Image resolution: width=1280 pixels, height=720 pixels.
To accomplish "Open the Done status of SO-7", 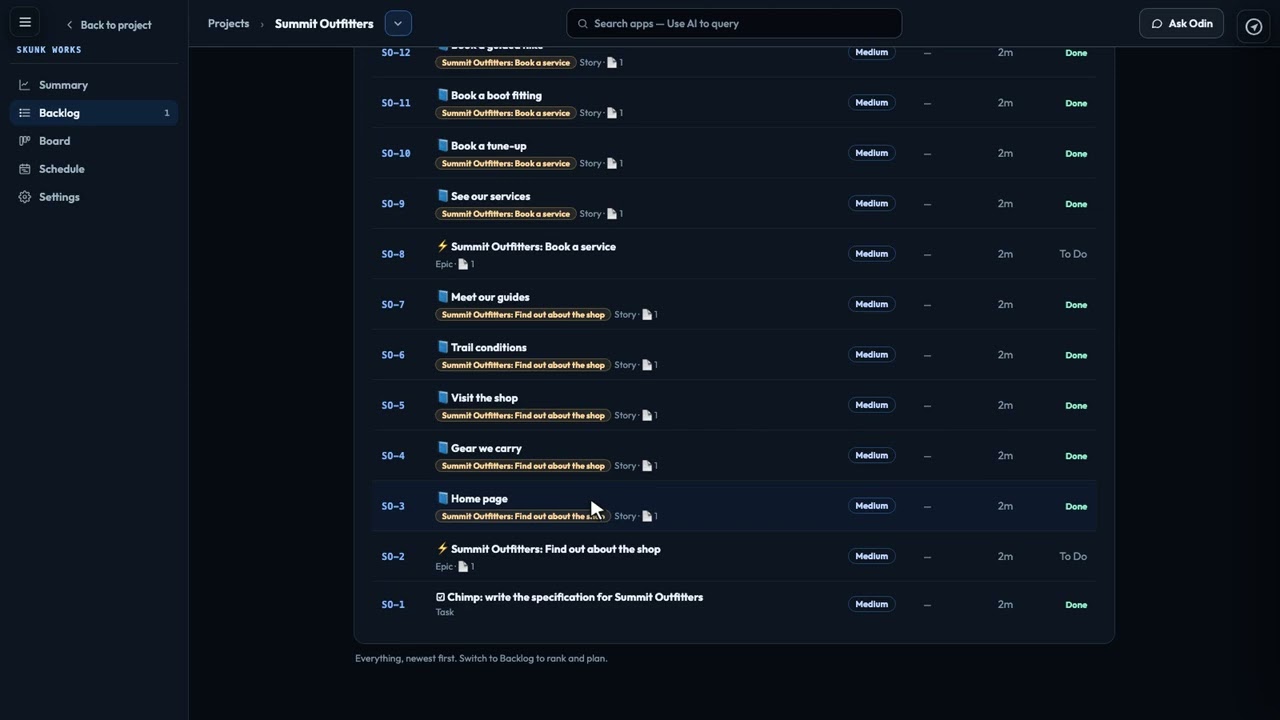I will 1076,305.
